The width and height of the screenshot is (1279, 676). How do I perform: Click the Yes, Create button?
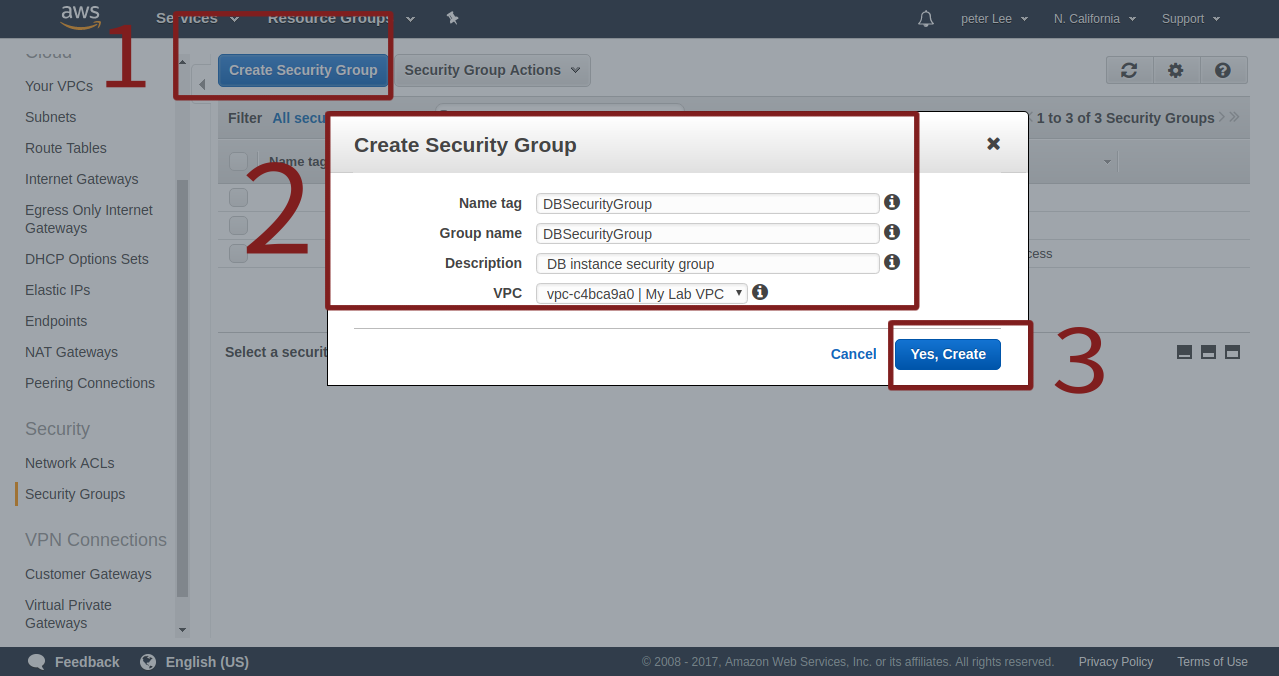[x=947, y=354]
